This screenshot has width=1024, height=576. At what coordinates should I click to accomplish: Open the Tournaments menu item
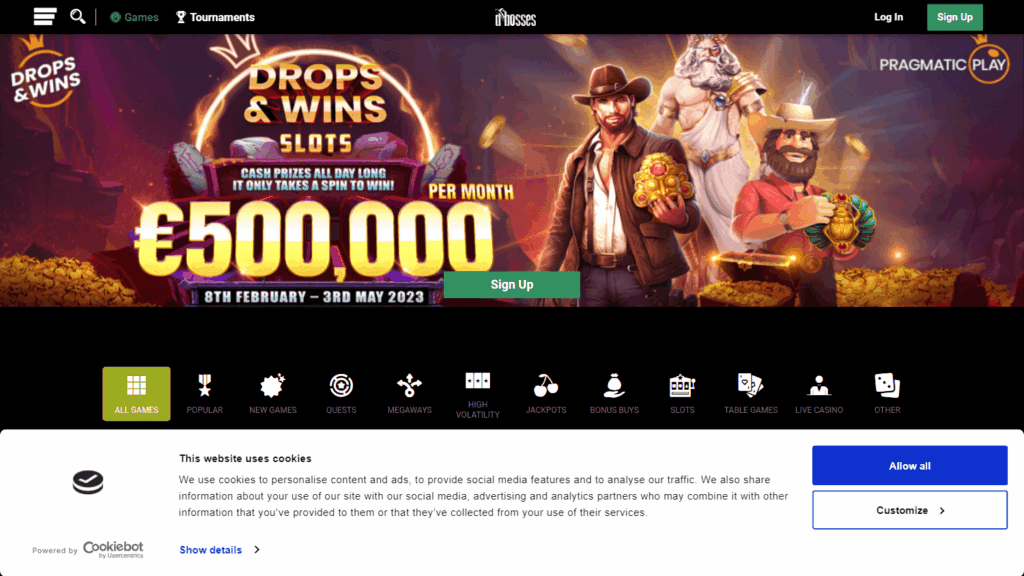pyautogui.click(x=215, y=17)
